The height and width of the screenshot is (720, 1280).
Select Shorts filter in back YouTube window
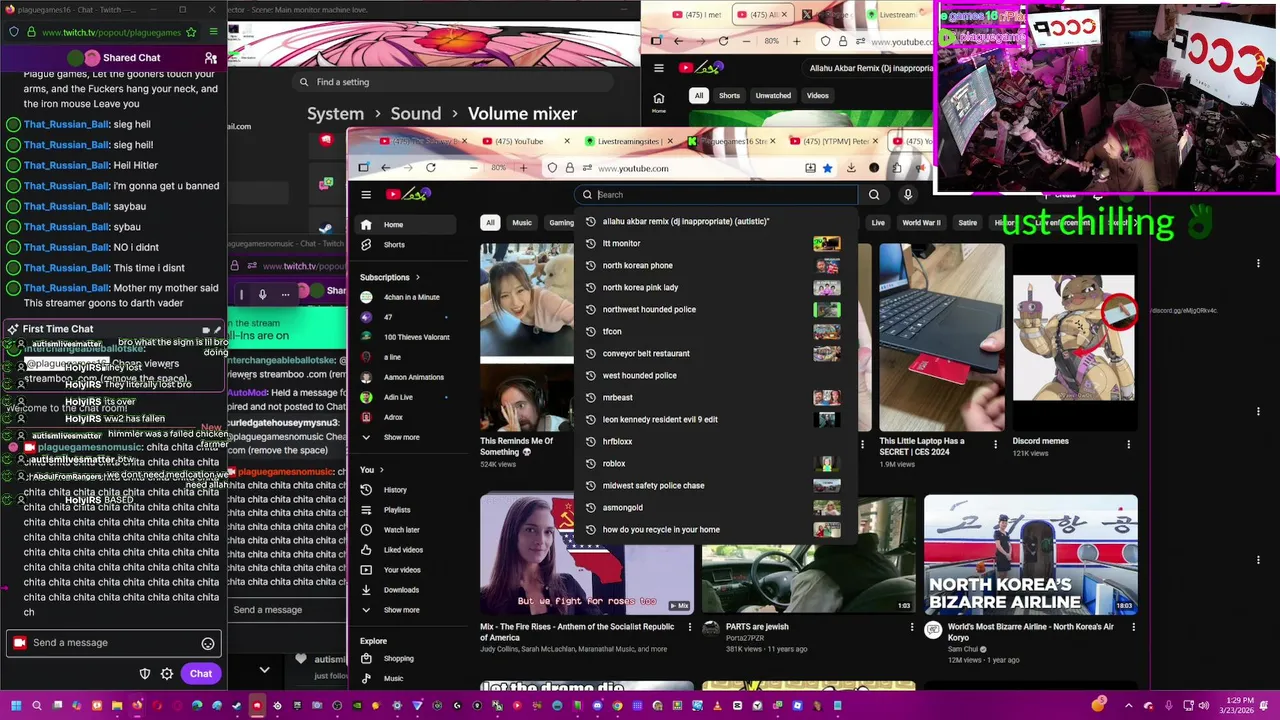(729, 96)
